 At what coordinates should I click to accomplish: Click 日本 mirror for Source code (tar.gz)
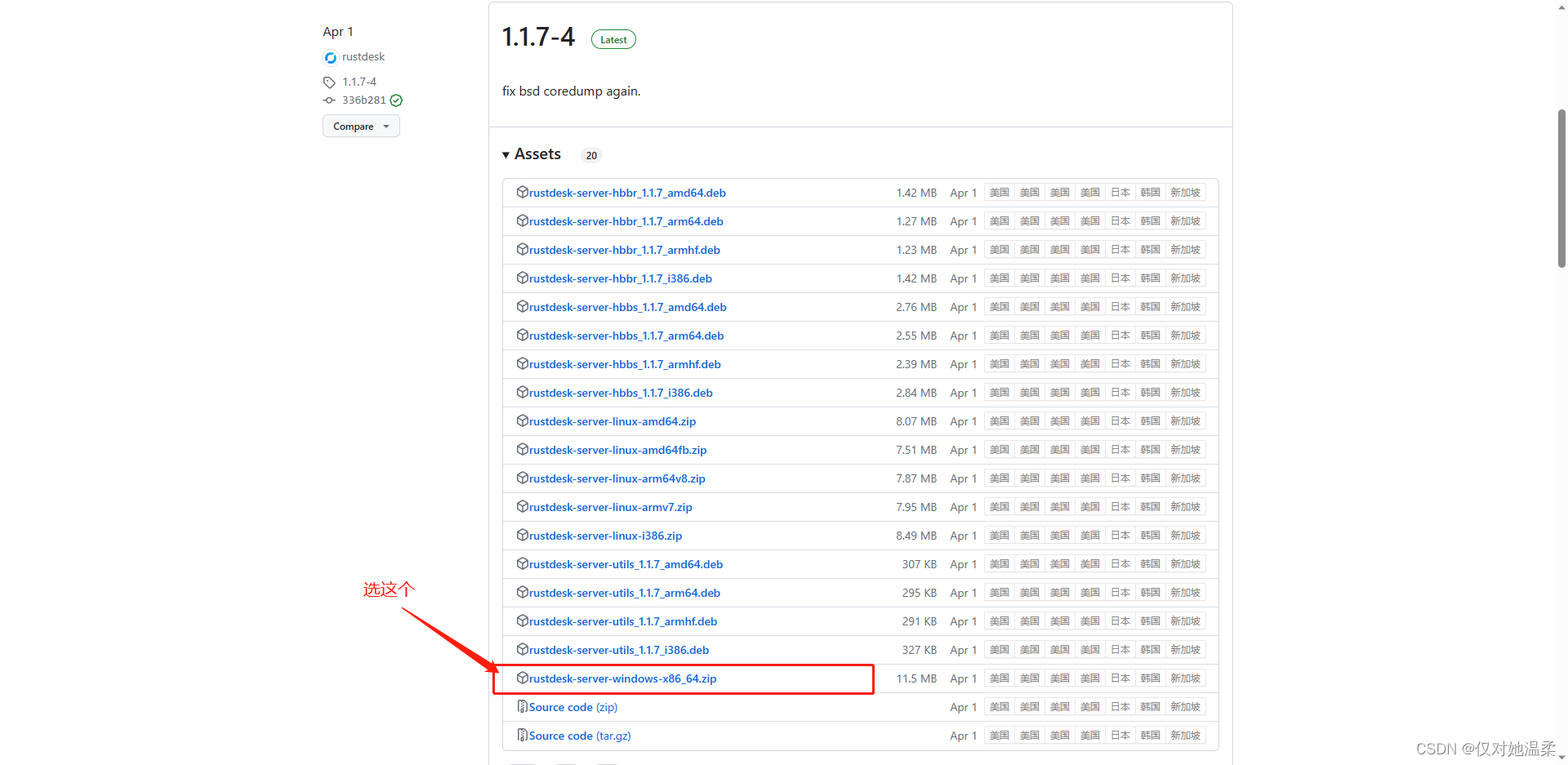[1120, 736]
